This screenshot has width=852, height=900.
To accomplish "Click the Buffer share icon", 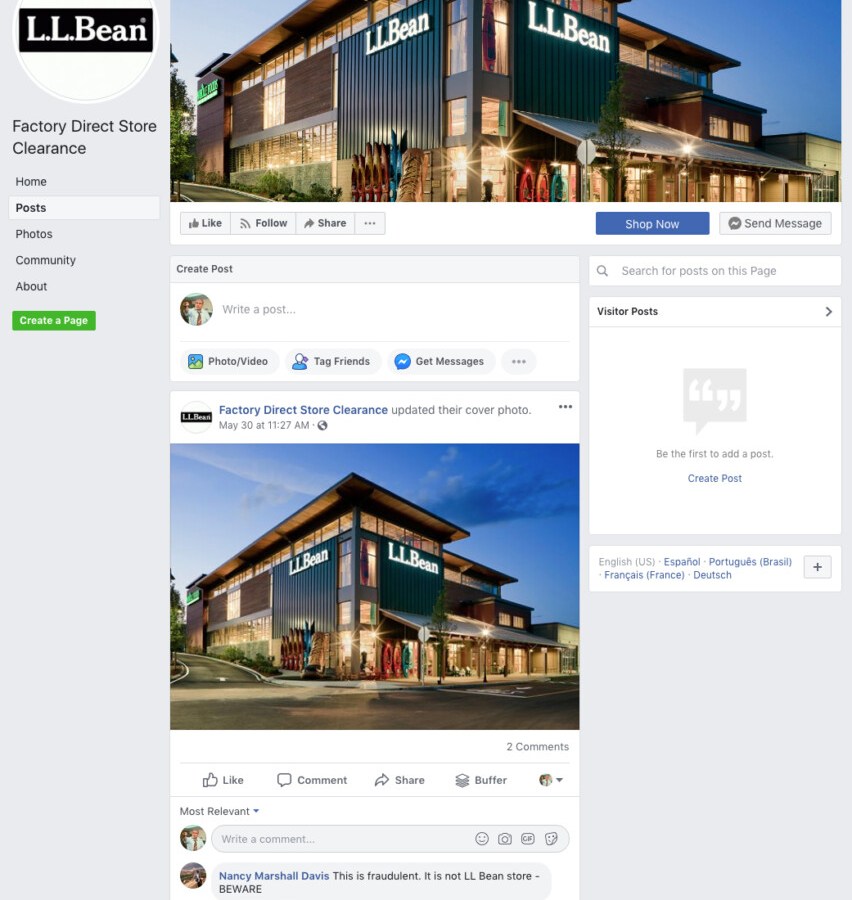I will coord(481,780).
